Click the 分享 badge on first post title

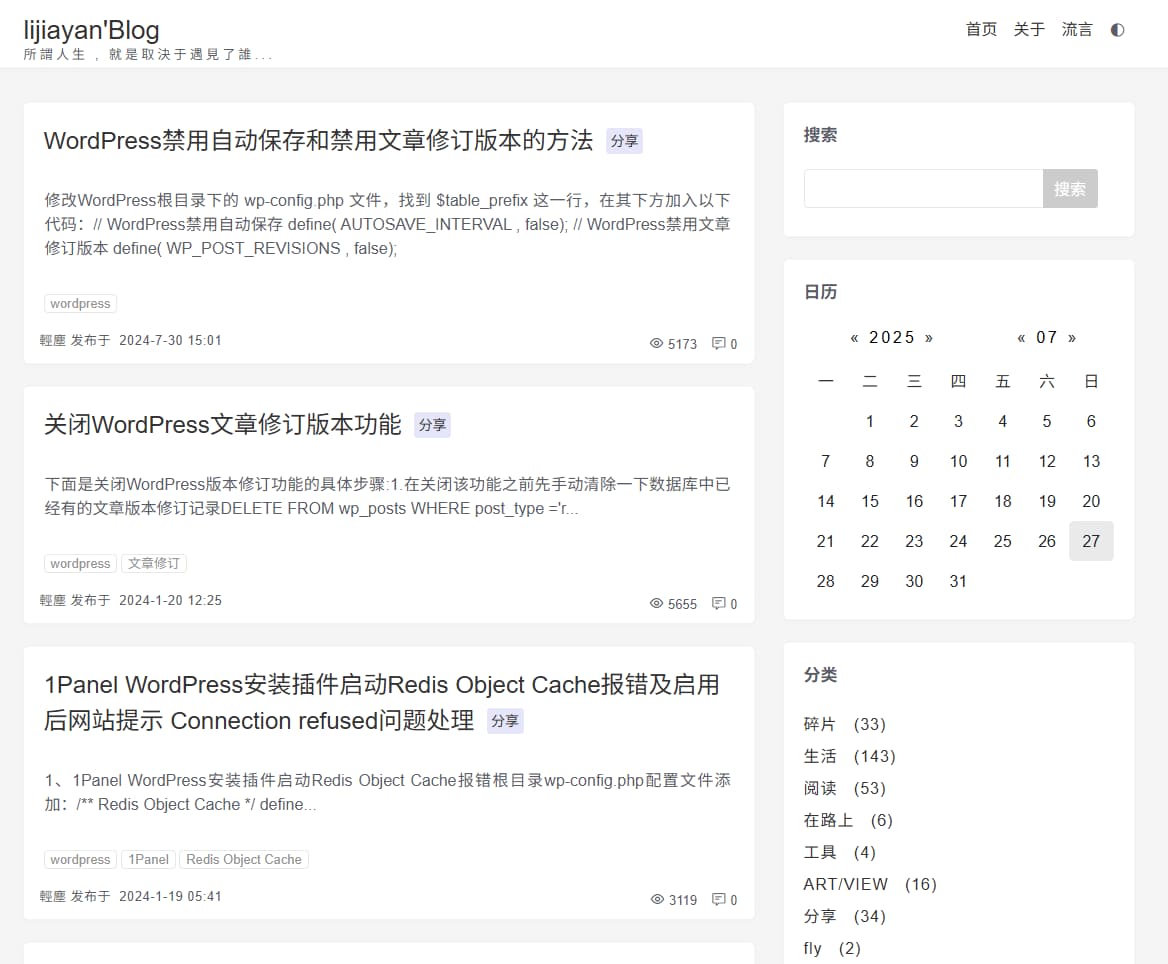(625, 141)
